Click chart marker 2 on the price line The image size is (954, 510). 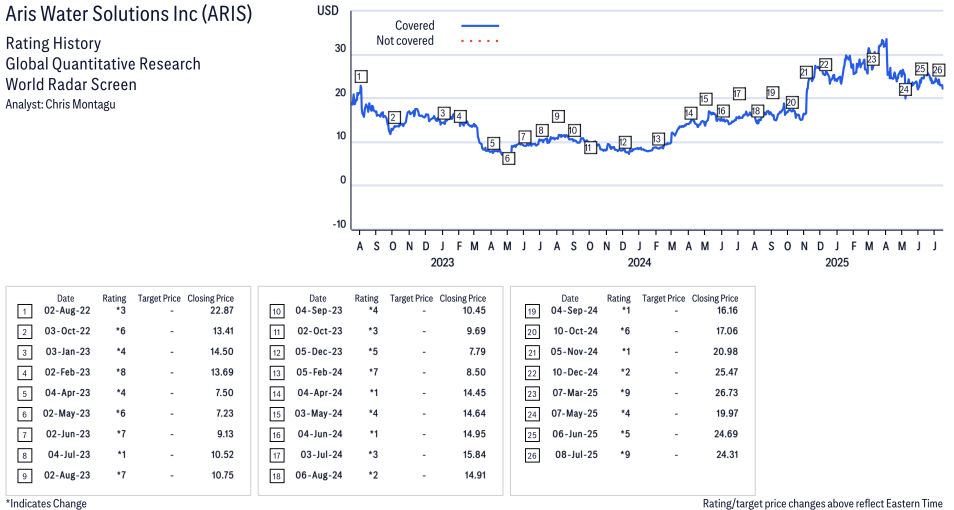point(394,117)
